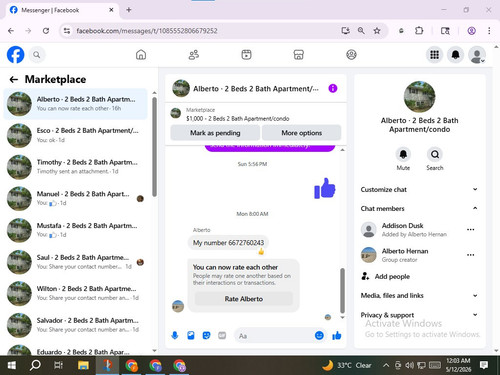This screenshot has width=500, height=375.
Task: Expand Privacy & support section
Action: 419,315
